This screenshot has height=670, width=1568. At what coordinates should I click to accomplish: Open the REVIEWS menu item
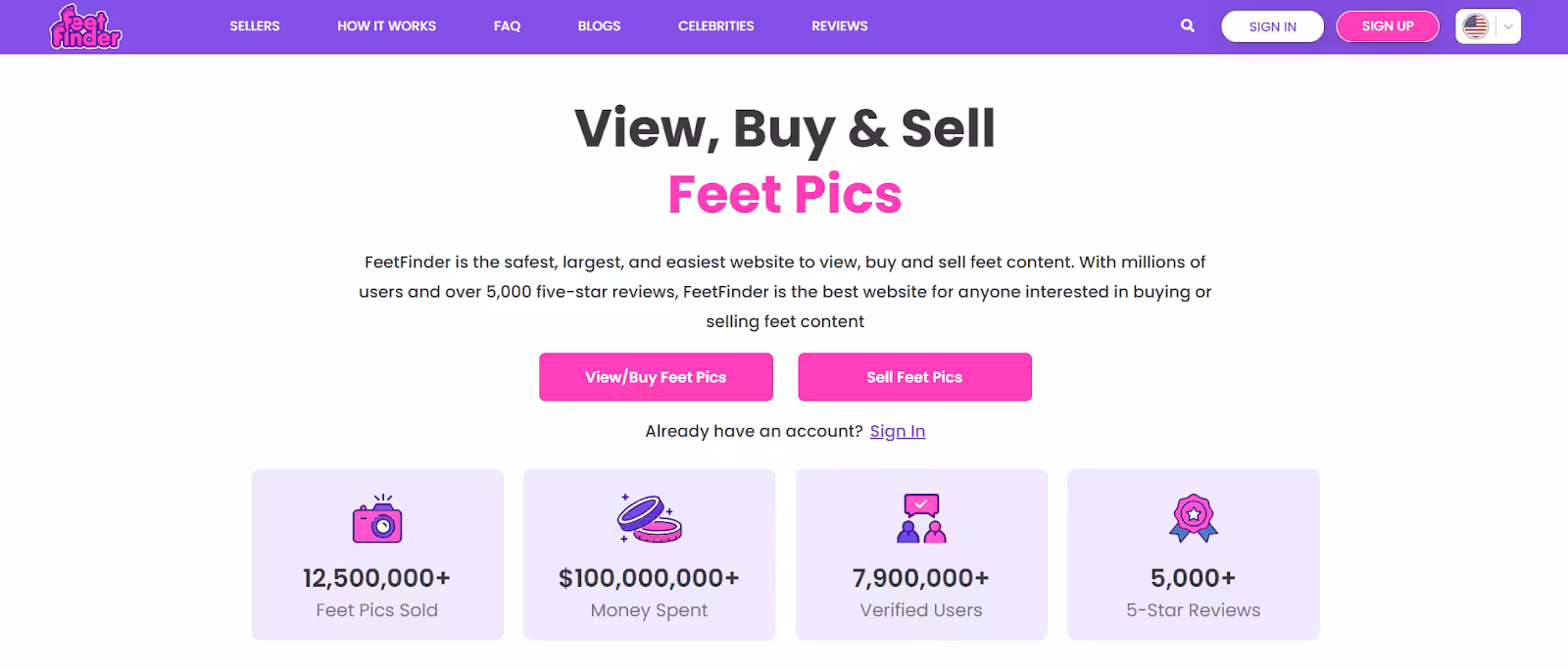[839, 25]
